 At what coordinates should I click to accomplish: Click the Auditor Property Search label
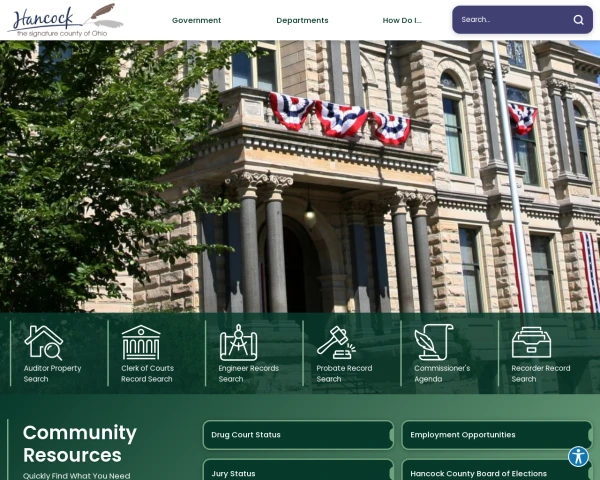coord(52,373)
